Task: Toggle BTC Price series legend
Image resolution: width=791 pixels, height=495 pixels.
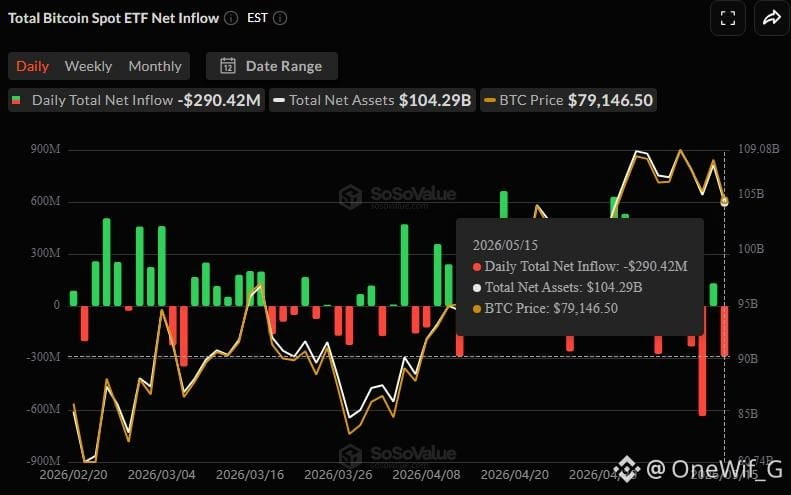Action: coord(568,100)
